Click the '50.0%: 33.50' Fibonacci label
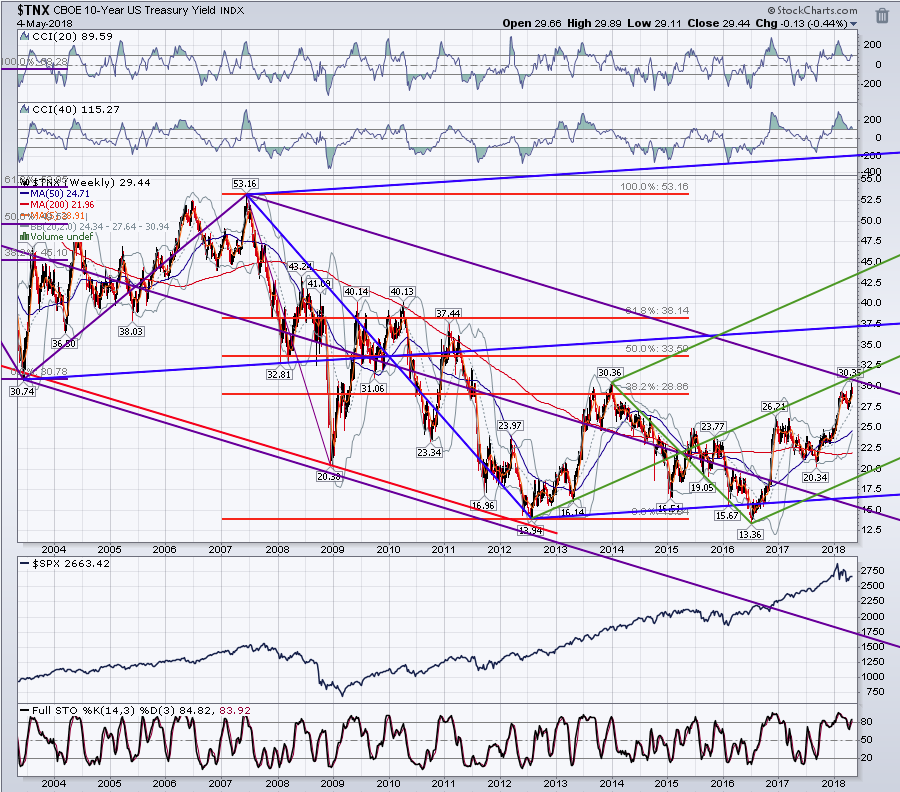The image size is (900, 792). (x=657, y=348)
